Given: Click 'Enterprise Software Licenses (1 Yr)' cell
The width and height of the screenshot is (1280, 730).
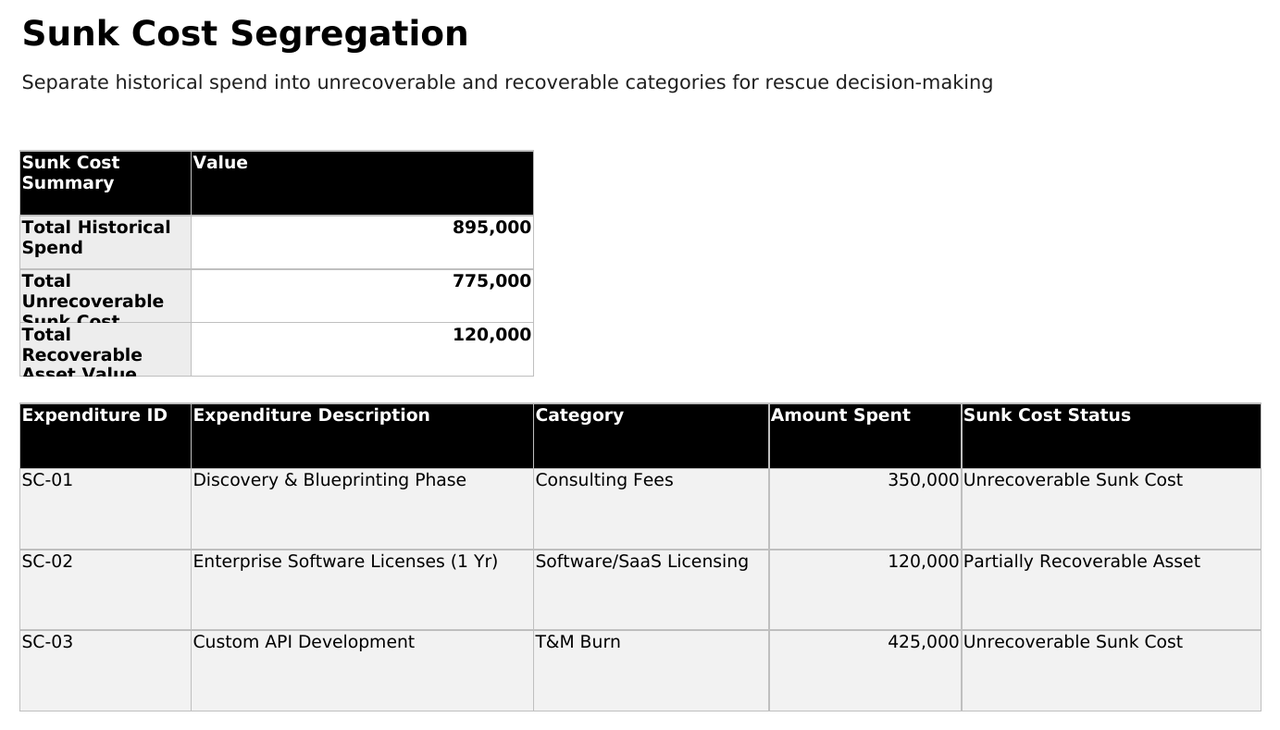Looking at the screenshot, I should click(362, 590).
